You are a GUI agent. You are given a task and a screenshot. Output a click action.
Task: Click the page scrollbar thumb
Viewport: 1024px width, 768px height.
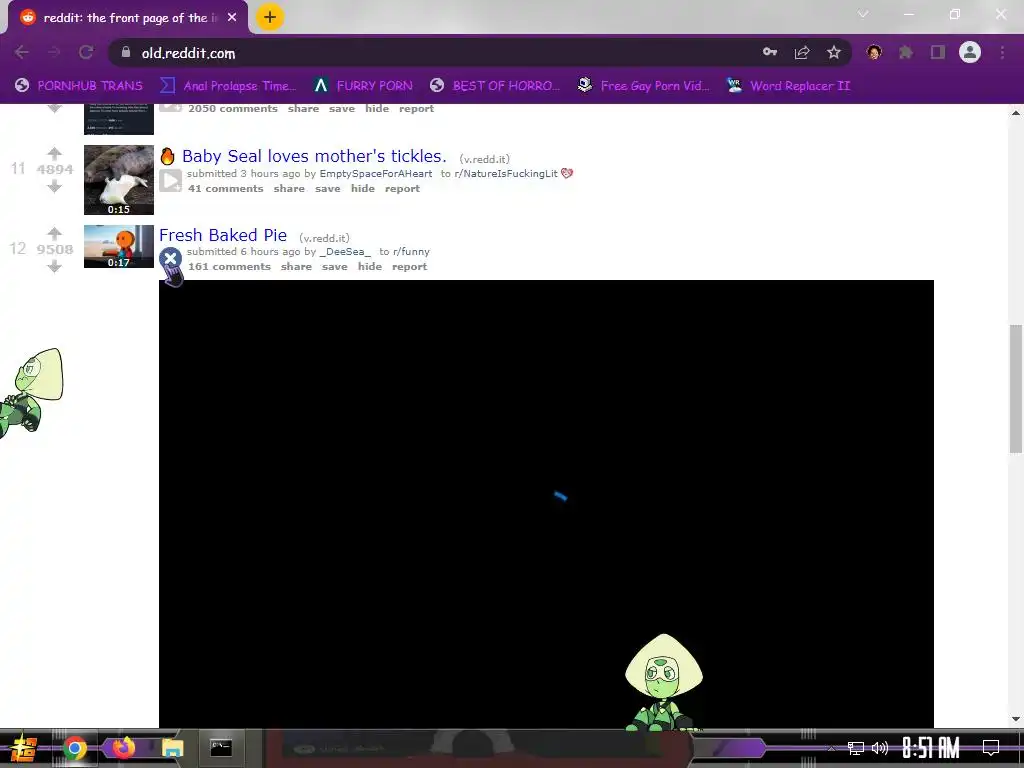tap(1016, 389)
